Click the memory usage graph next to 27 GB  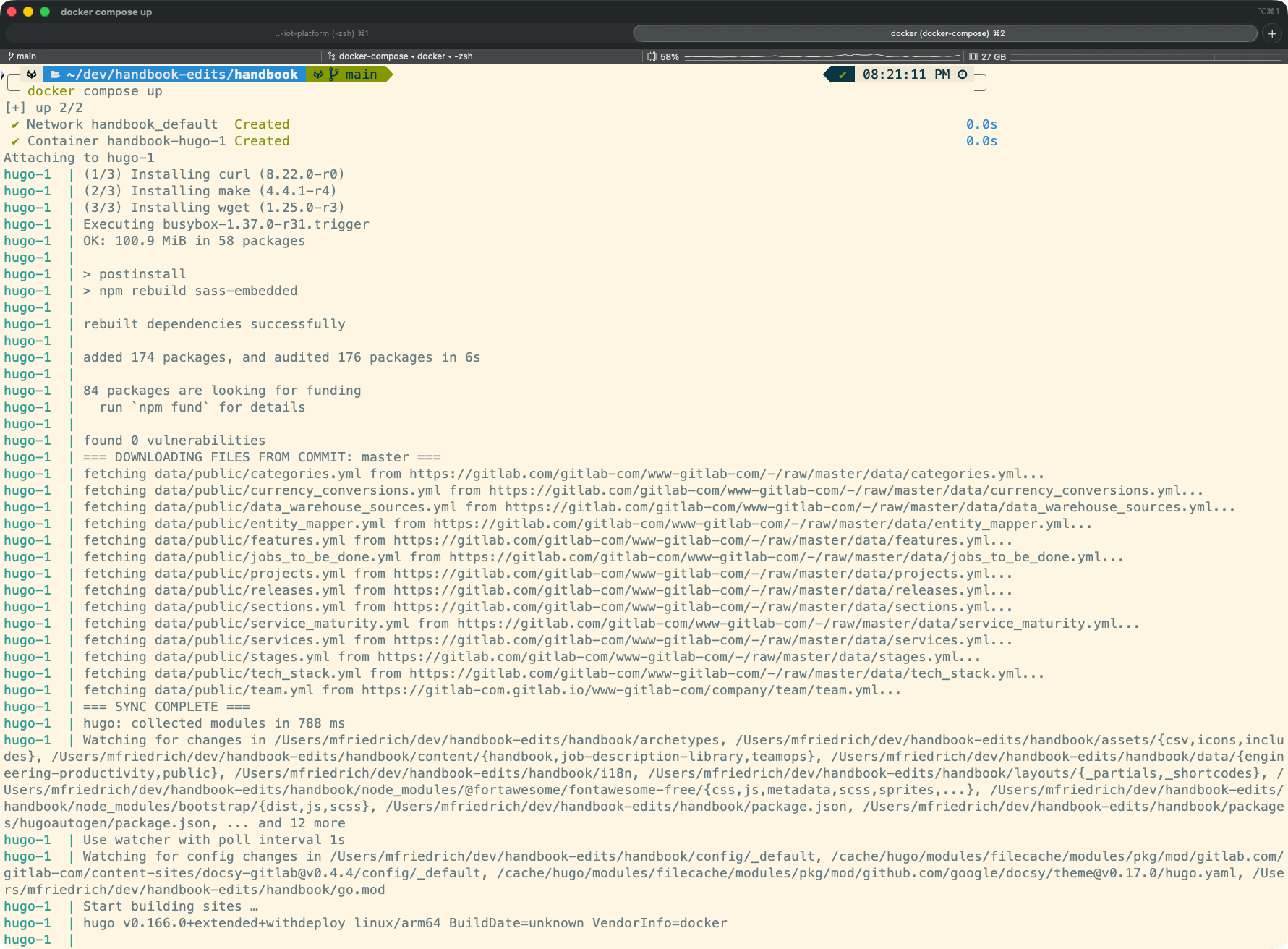[1146, 56]
